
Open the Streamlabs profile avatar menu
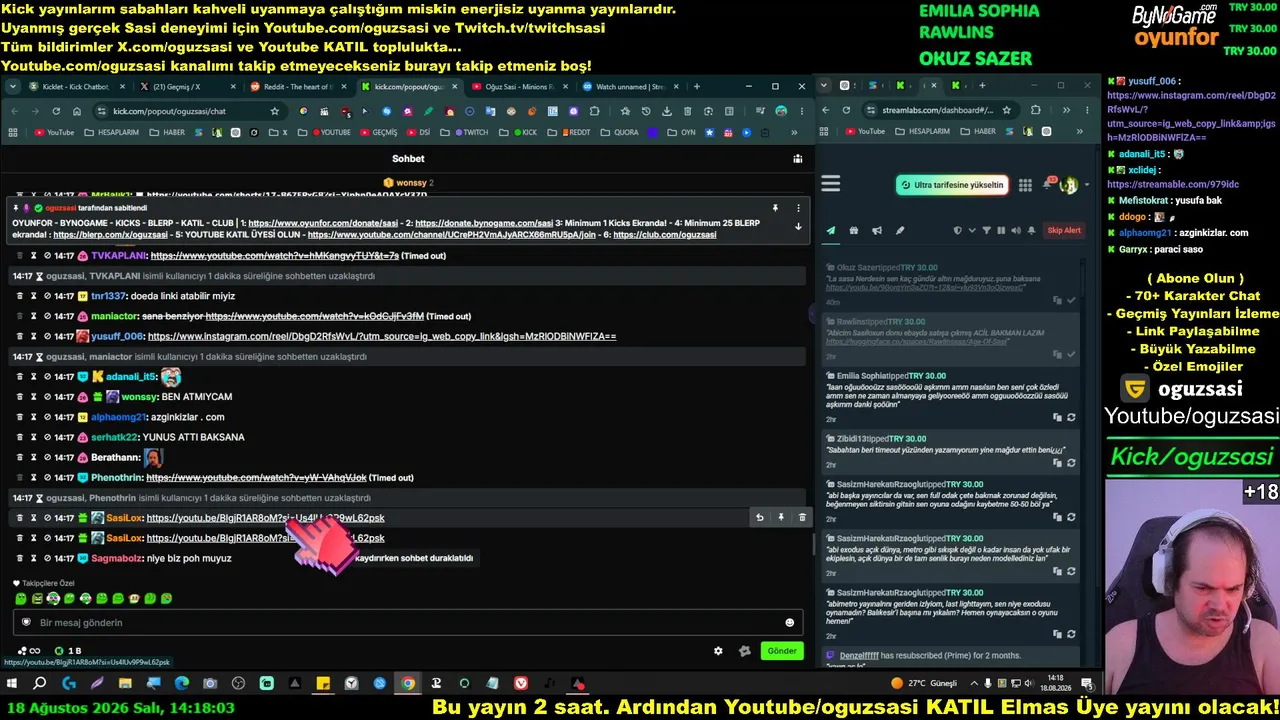(1069, 185)
